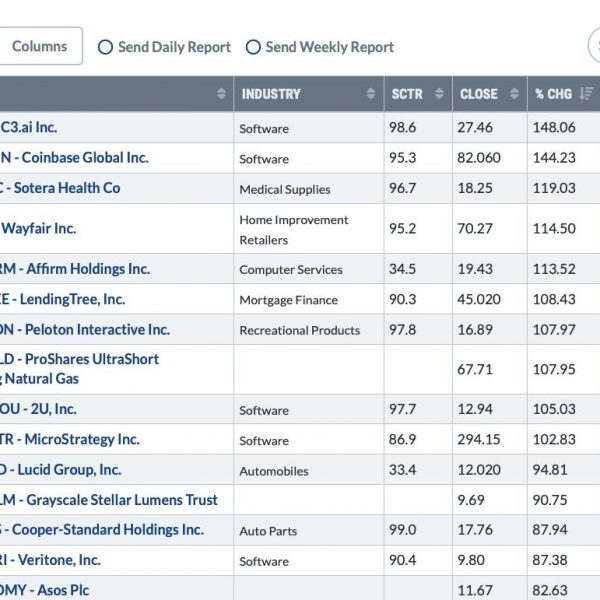Click SCTR value 98.6

point(403,127)
